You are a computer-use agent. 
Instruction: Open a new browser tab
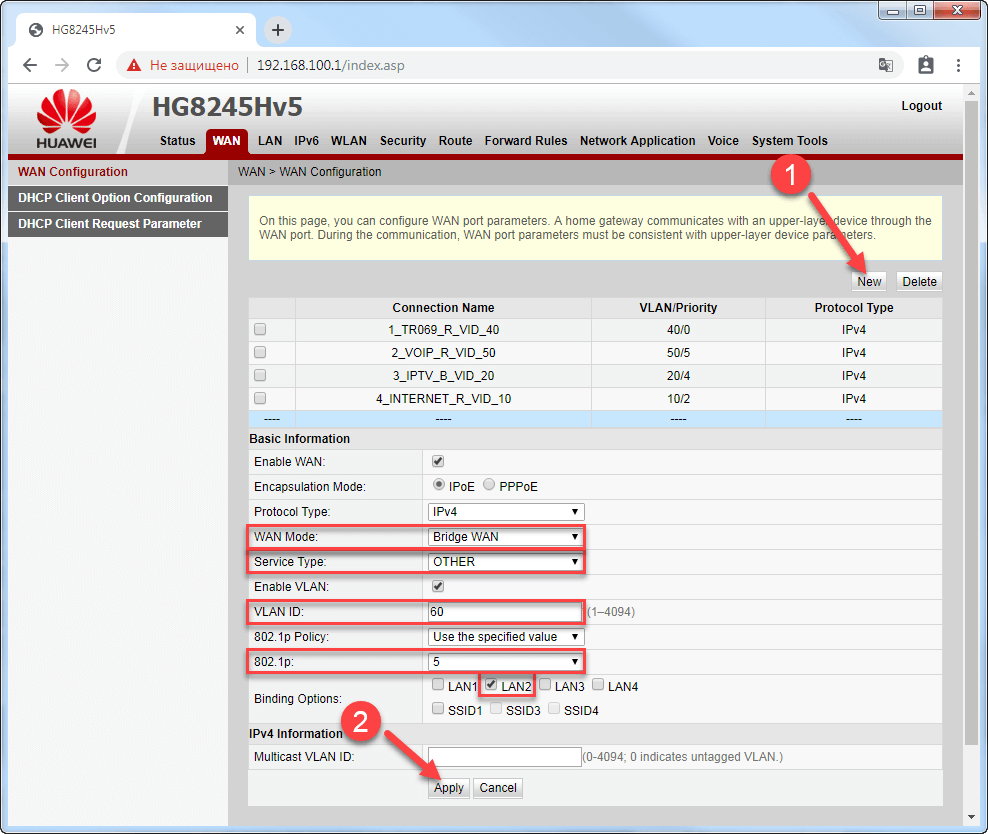pyautogui.click(x=278, y=30)
